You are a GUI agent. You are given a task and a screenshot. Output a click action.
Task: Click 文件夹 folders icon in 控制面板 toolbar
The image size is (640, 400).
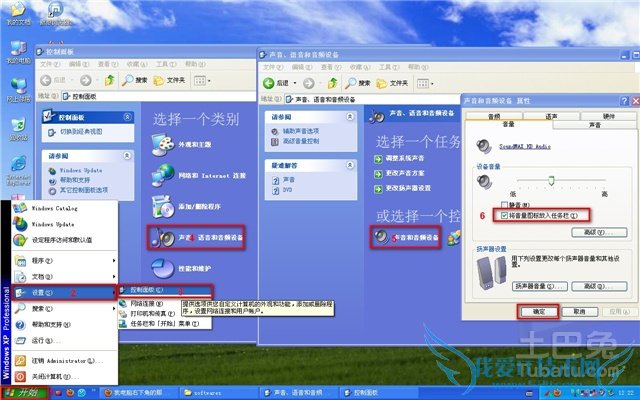(x=158, y=80)
